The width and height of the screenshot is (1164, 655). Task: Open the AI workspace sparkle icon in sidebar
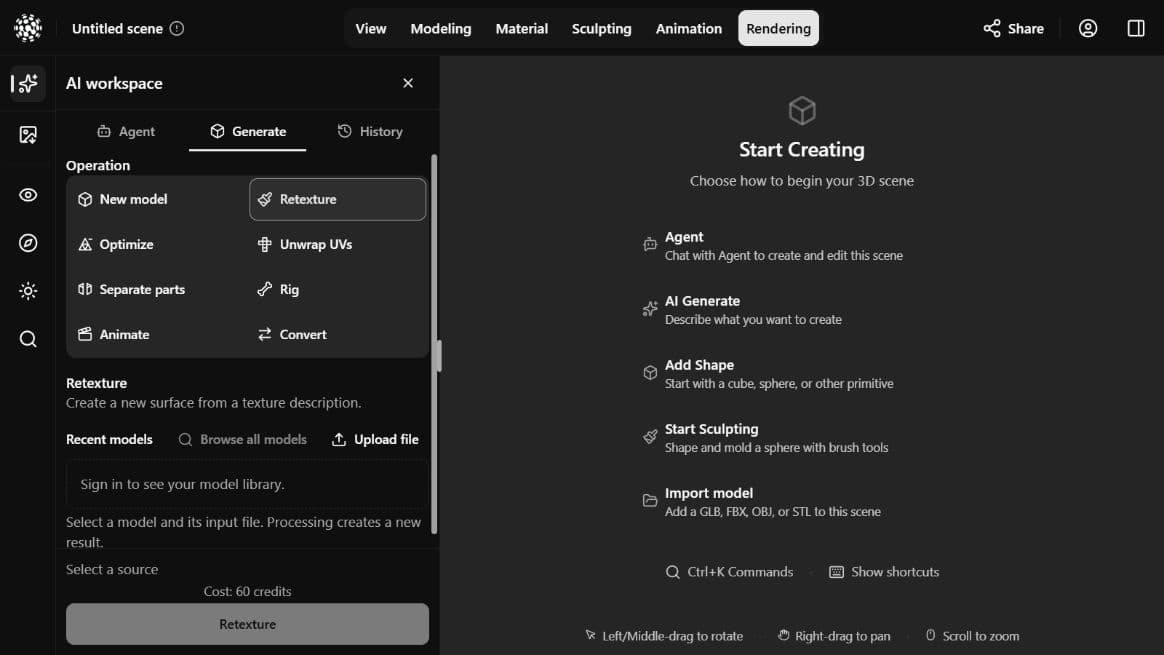pyautogui.click(x=28, y=83)
